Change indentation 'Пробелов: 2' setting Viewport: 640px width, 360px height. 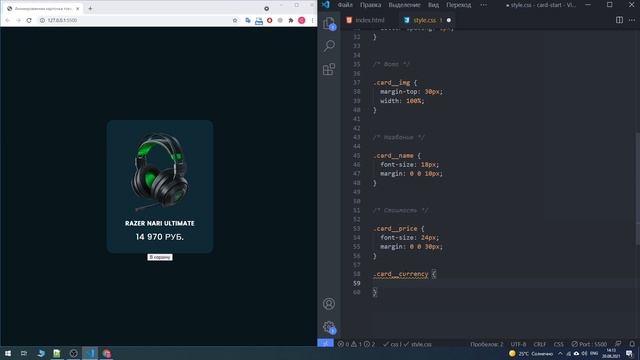point(487,344)
